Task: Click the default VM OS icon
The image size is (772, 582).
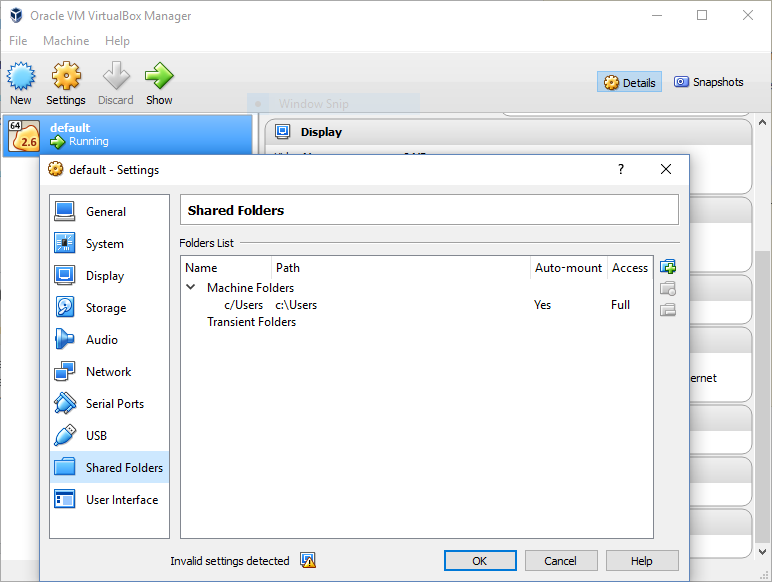Action: [x=24, y=135]
